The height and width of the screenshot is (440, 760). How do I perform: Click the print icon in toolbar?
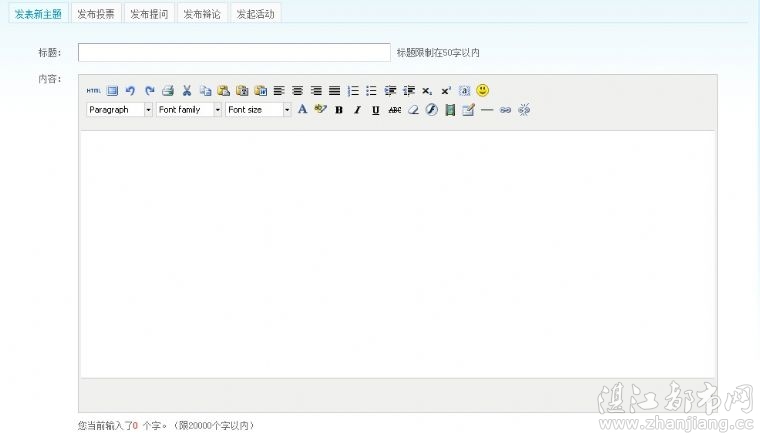coord(168,90)
